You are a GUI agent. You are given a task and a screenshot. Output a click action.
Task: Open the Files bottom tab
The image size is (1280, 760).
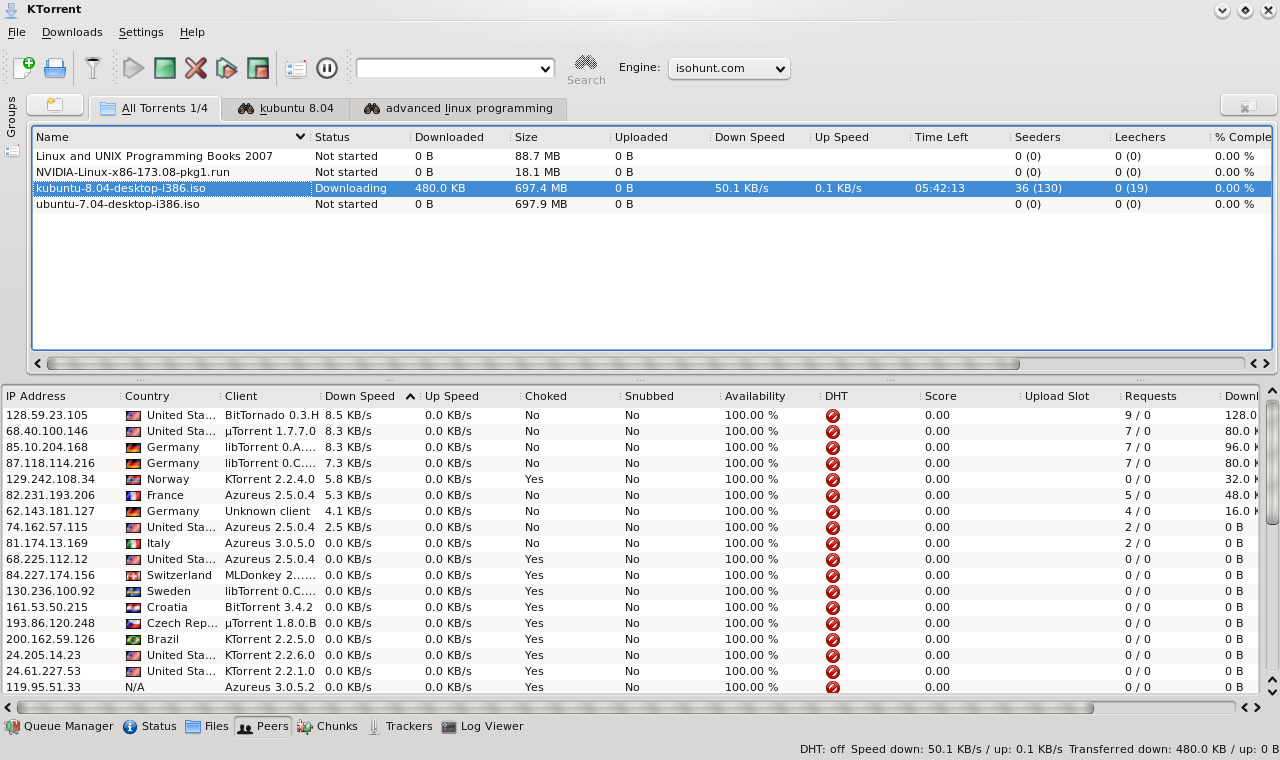pyautogui.click(x=207, y=727)
